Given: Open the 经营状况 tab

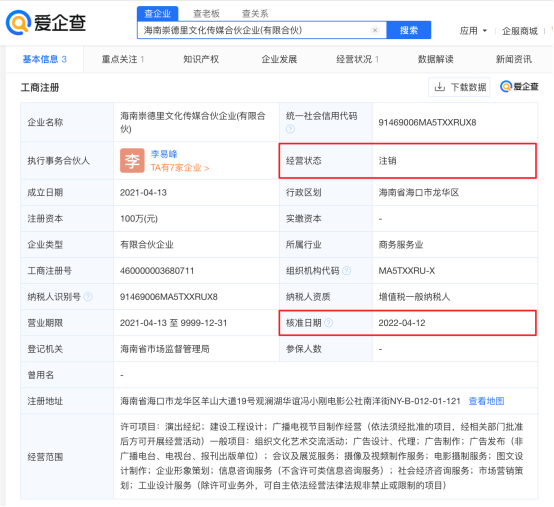Looking at the screenshot, I should coord(357,59).
